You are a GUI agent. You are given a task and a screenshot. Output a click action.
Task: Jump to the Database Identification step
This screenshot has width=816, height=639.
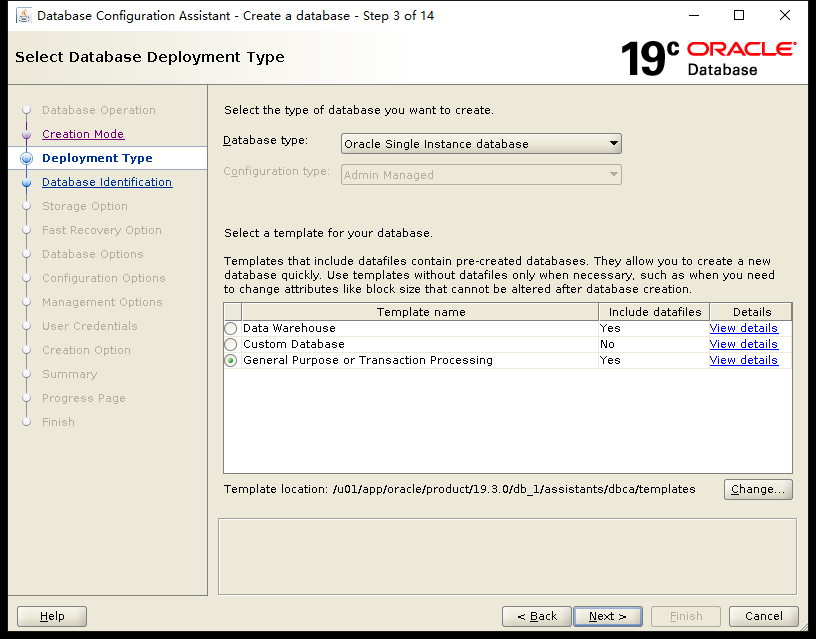pos(107,182)
